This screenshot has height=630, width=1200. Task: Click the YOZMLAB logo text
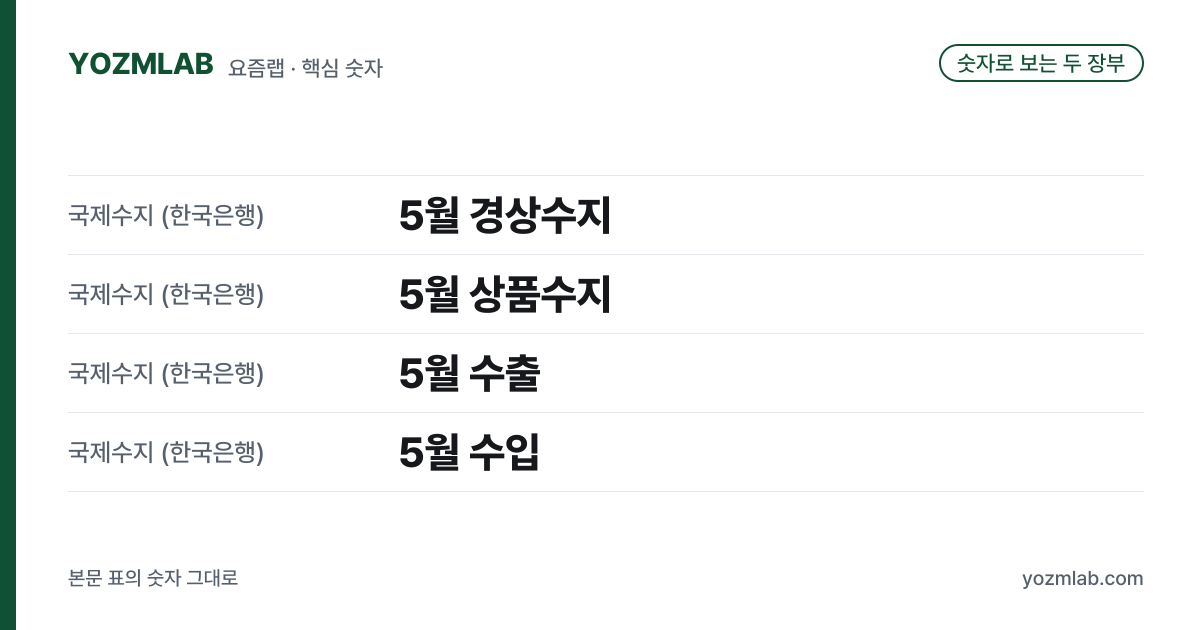141,64
